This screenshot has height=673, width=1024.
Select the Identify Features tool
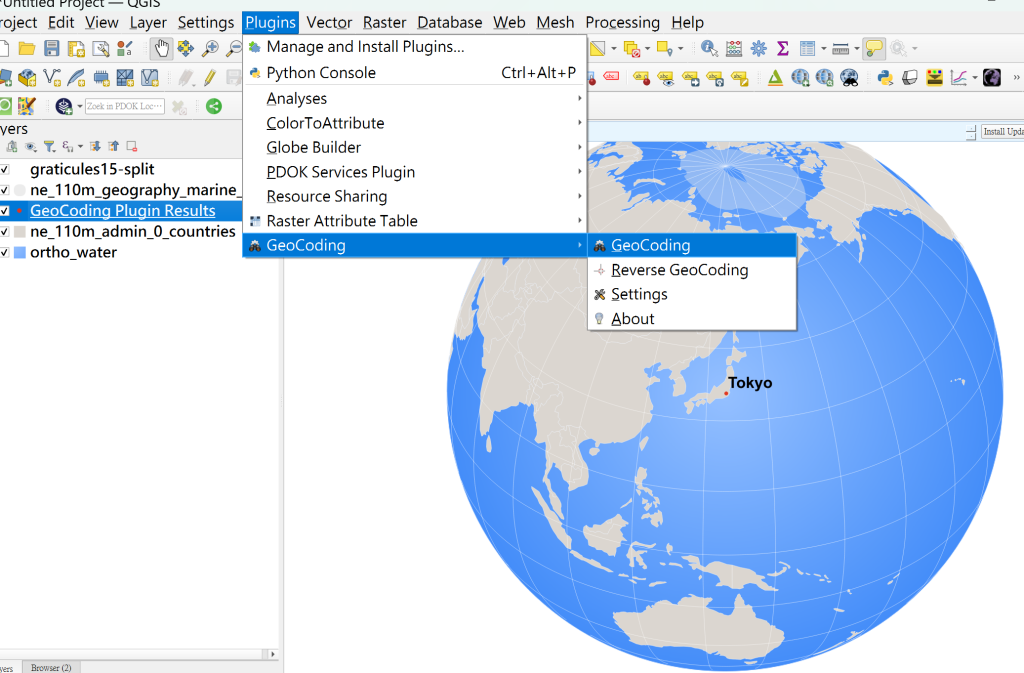pos(709,48)
